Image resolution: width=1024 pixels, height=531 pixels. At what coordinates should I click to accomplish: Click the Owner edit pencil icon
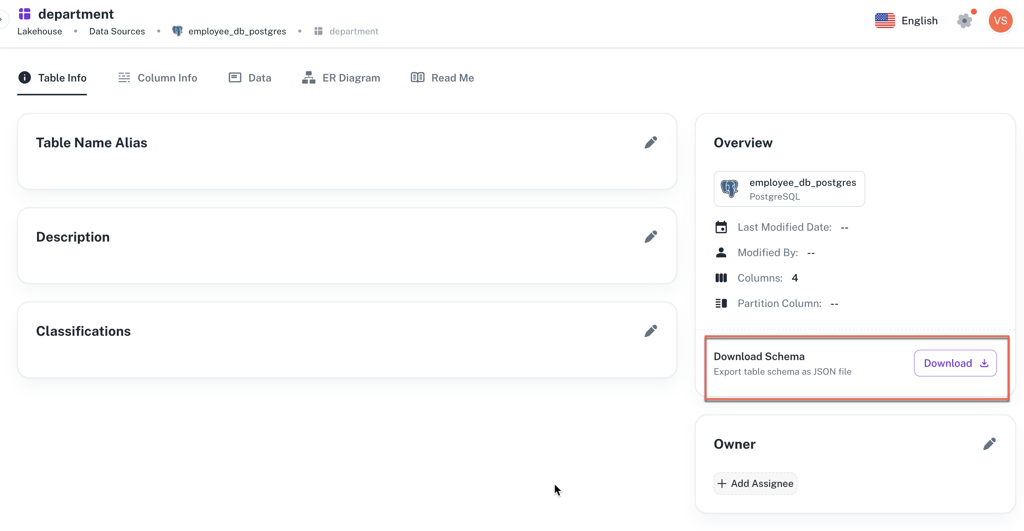[x=989, y=444]
